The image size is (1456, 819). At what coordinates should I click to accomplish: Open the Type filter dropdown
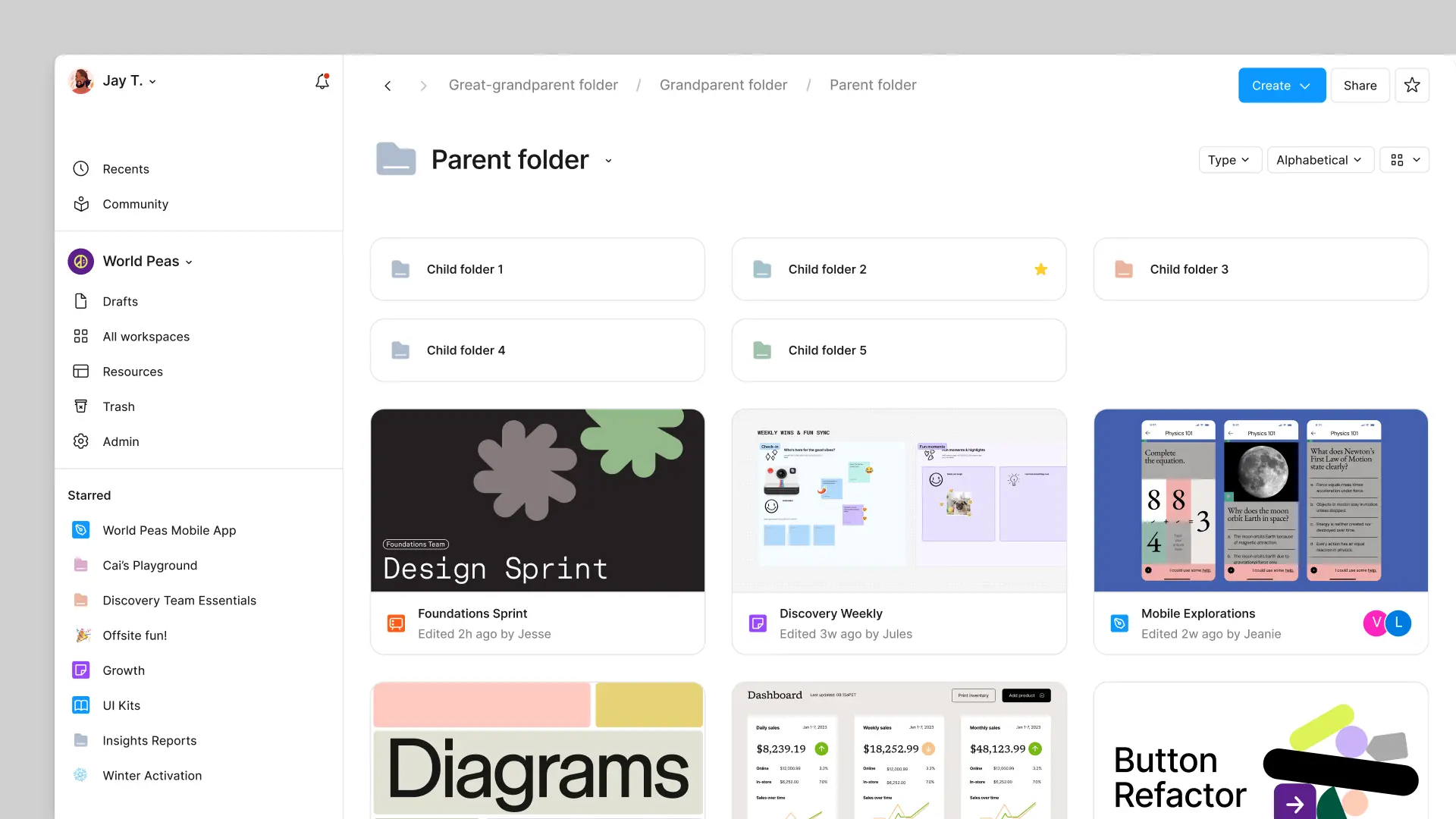(x=1229, y=160)
